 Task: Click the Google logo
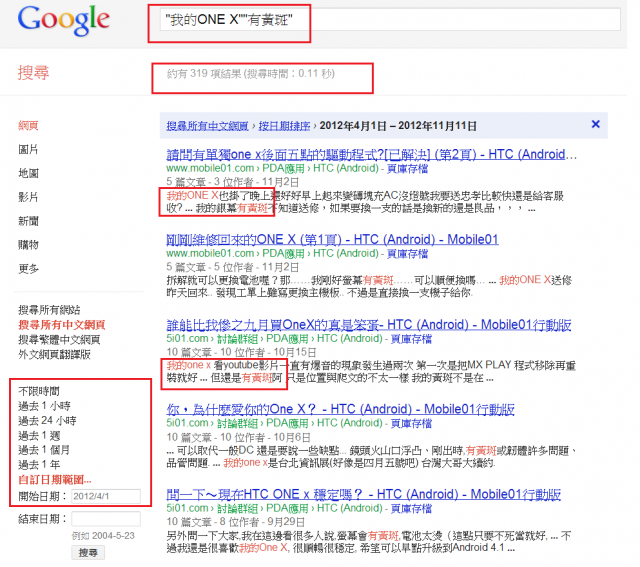pyautogui.click(x=63, y=20)
